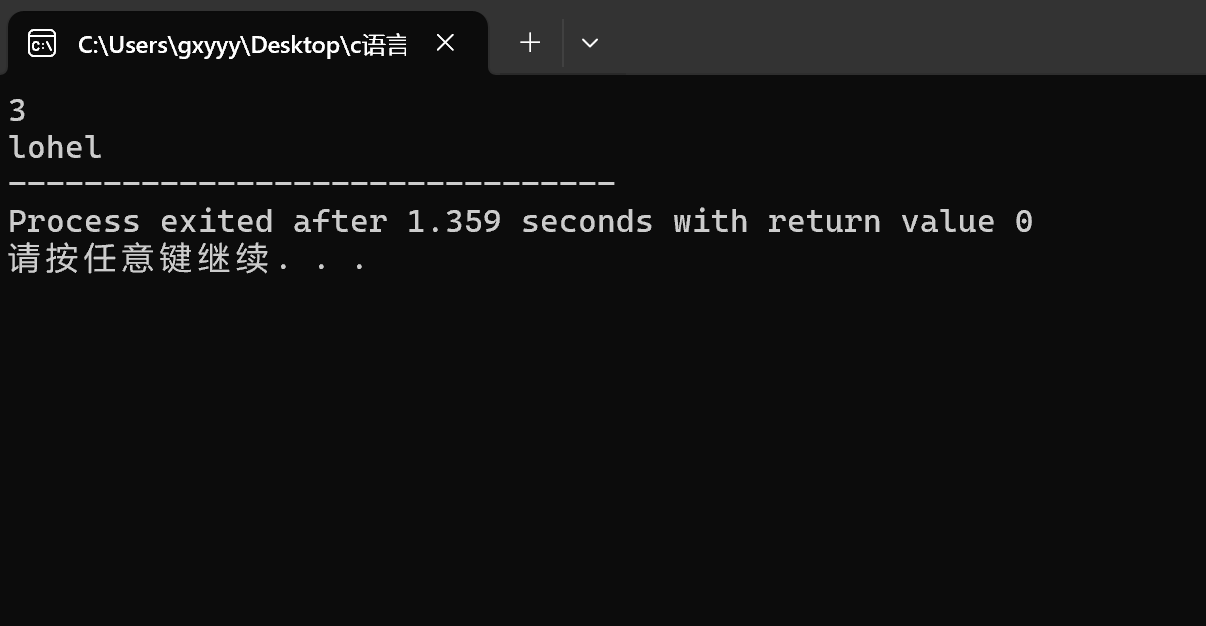This screenshot has height=626, width=1206.
Task: Click the word lohel in the output
Action: coord(55,148)
